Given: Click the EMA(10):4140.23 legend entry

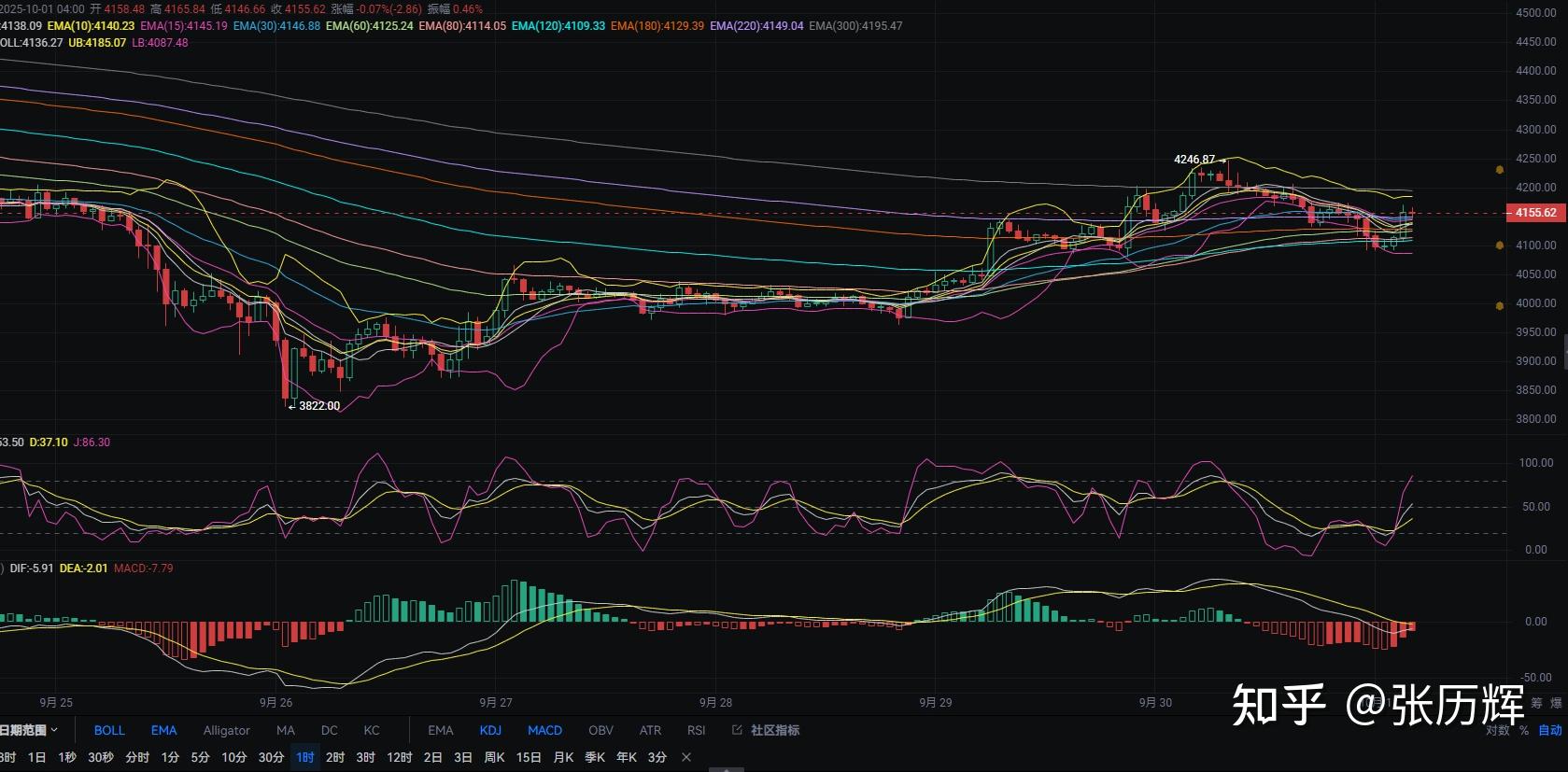Looking at the screenshot, I should click(91, 26).
